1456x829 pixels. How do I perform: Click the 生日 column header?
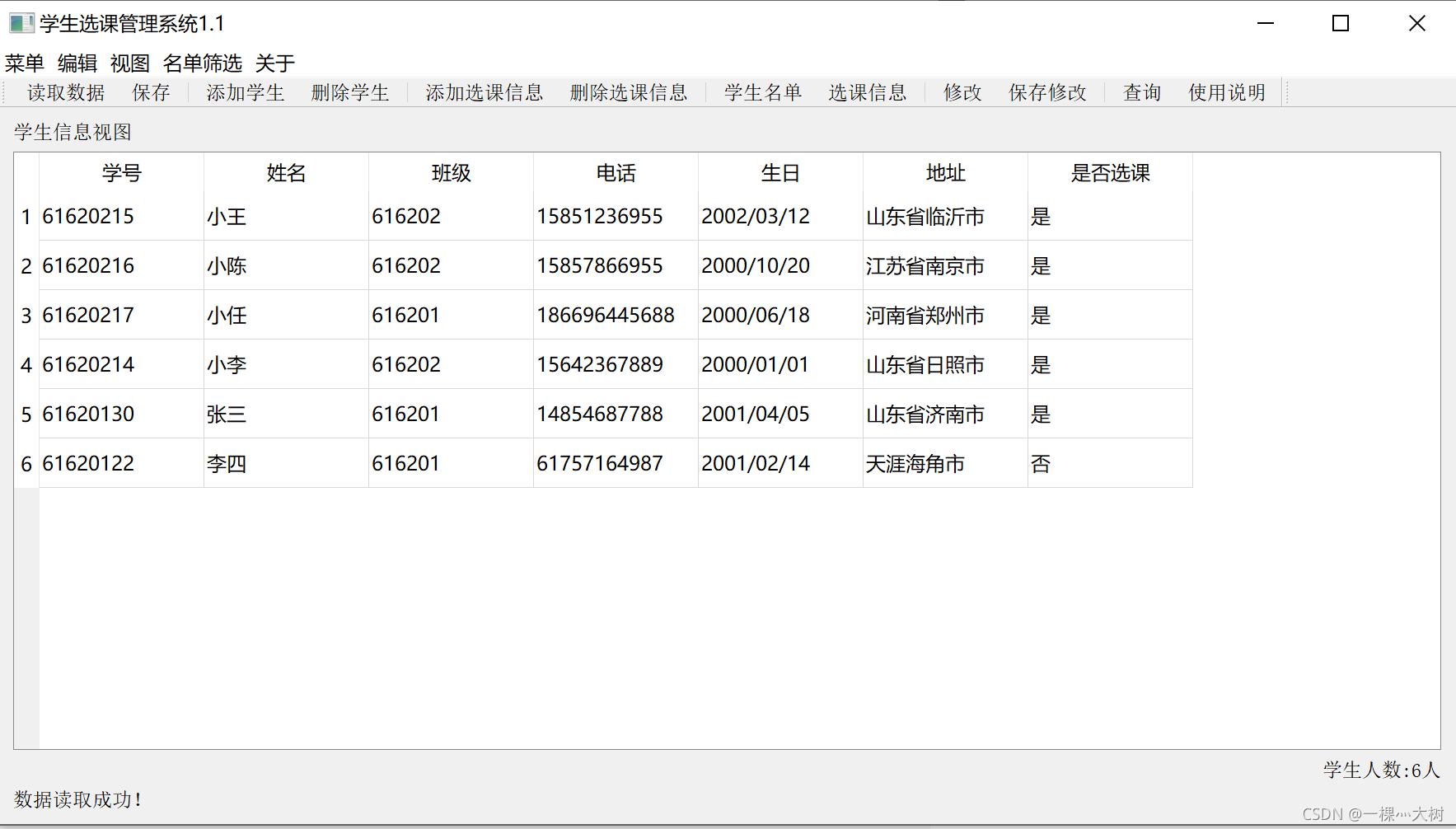point(780,173)
